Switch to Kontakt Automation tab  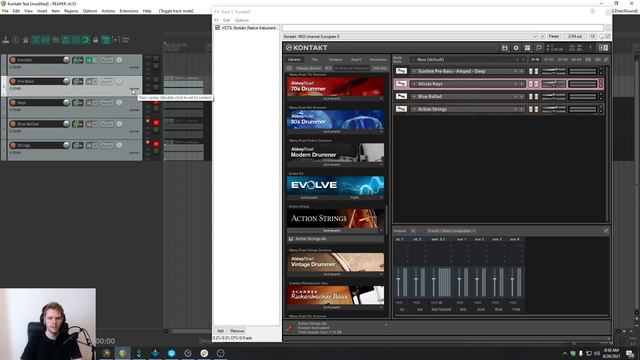click(x=378, y=60)
